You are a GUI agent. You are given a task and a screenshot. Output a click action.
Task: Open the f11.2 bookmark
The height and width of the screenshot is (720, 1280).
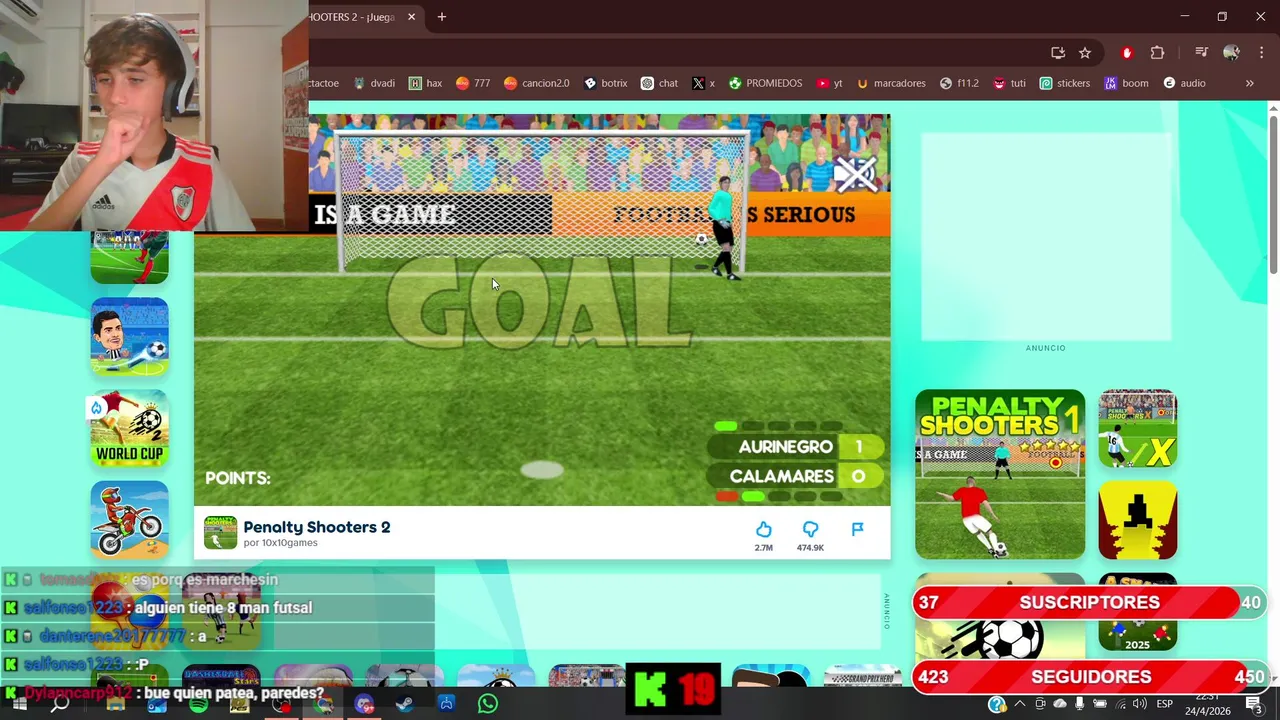coord(959,83)
